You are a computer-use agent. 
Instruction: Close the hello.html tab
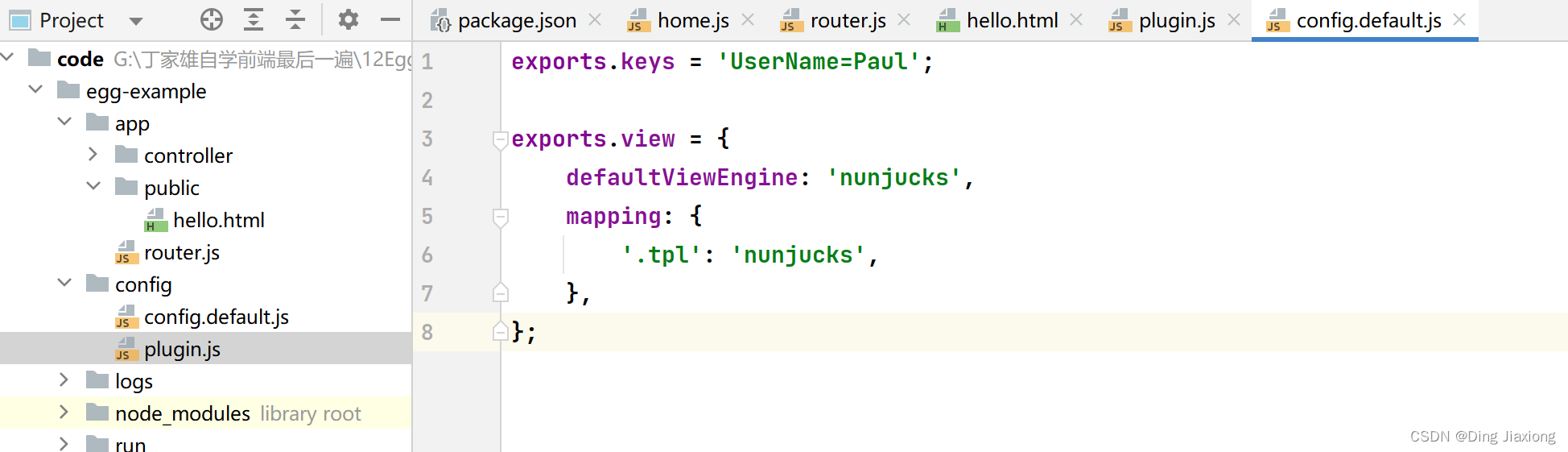click(1076, 19)
